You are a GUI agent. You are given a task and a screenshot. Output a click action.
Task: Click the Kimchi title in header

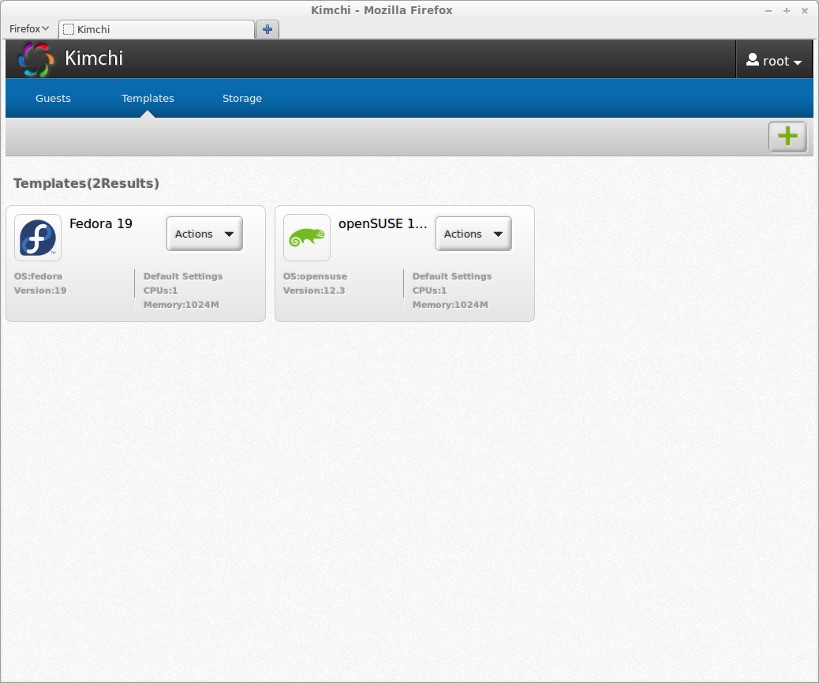point(94,58)
